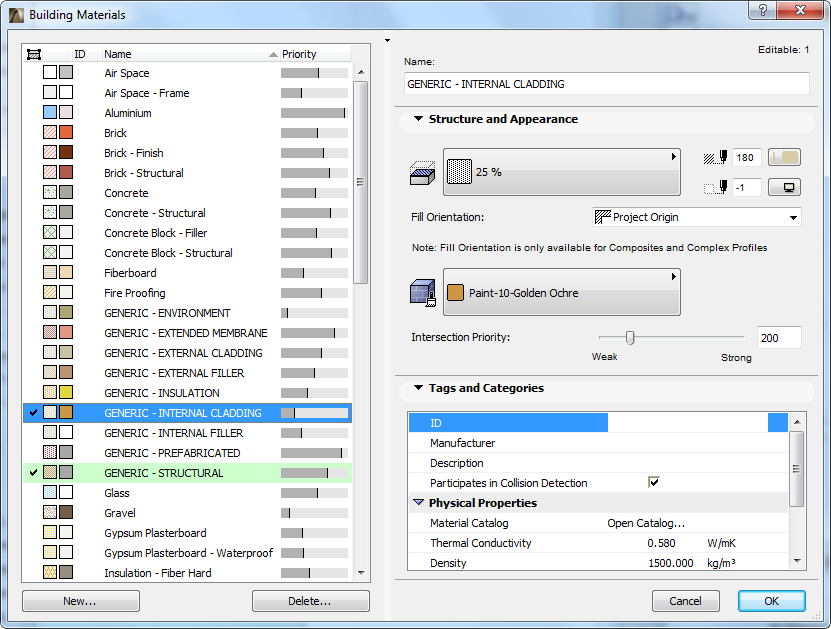Select the GENERIC - ENVIRONMENT row
This screenshot has width=831, height=629.
[x=188, y=313]
